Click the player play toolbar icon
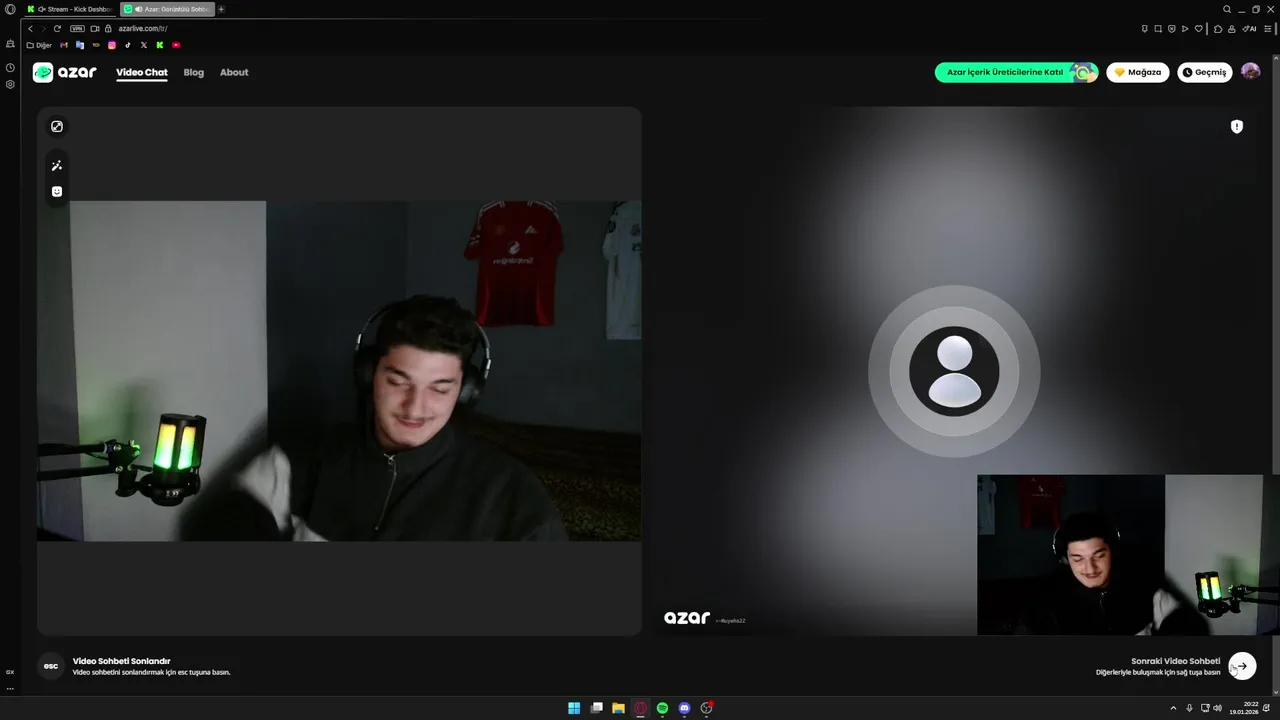Screen dimensions: 1280x720 pyautogui.click(x=1185, y=29)
